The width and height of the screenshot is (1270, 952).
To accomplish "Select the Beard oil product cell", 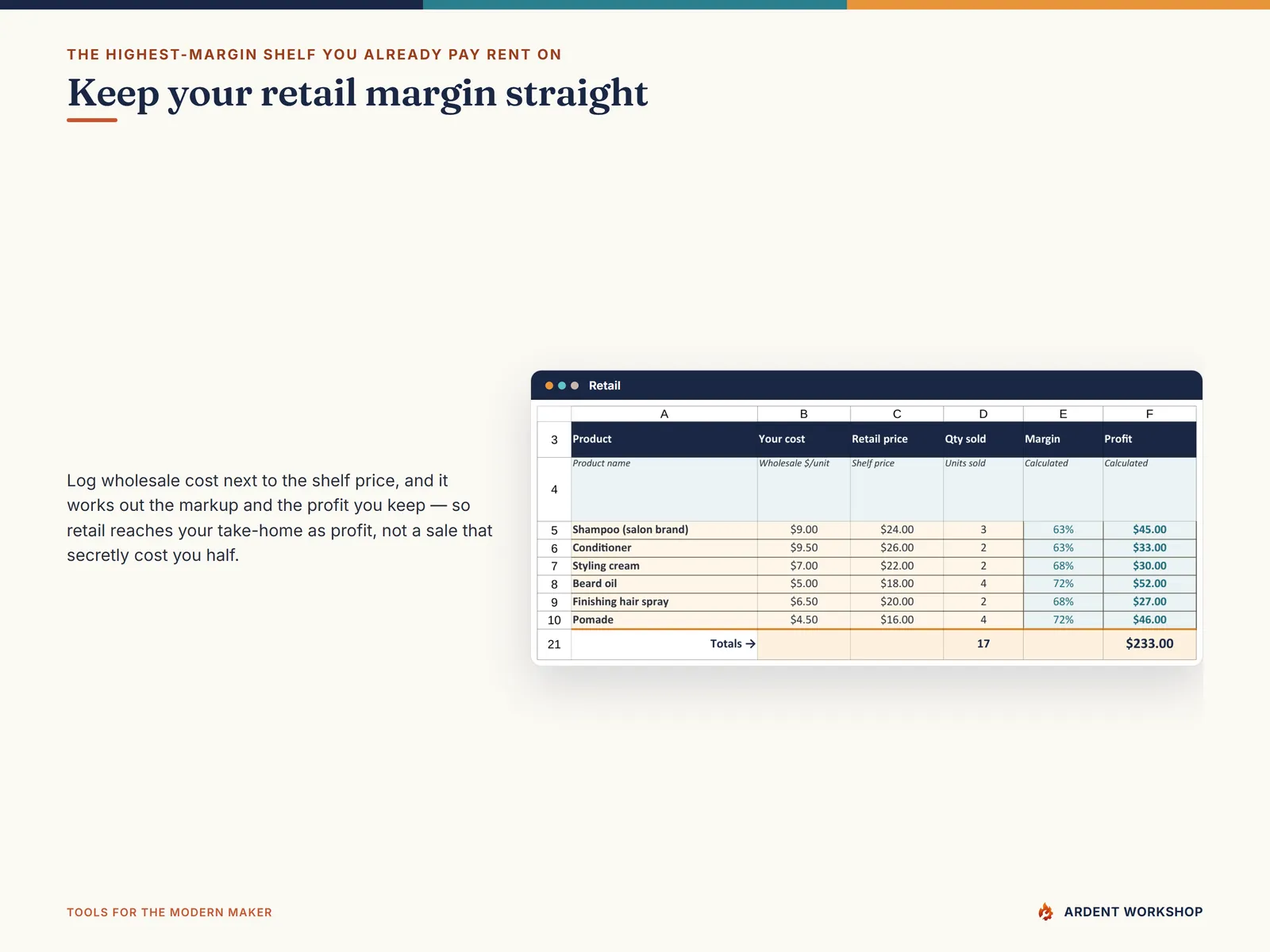I will [x=664, y=584].
